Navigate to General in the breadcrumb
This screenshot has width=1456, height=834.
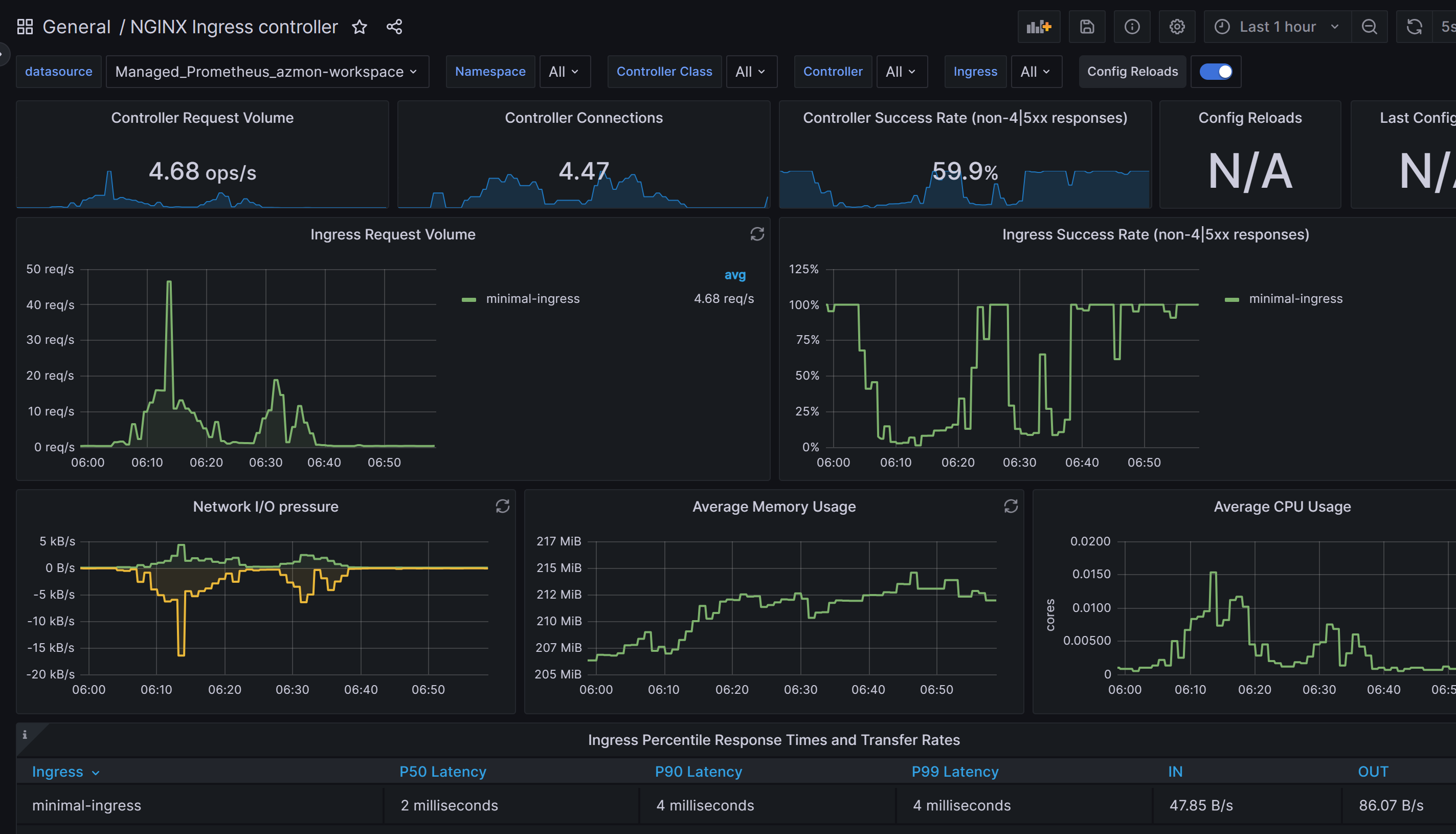point(76,26)
